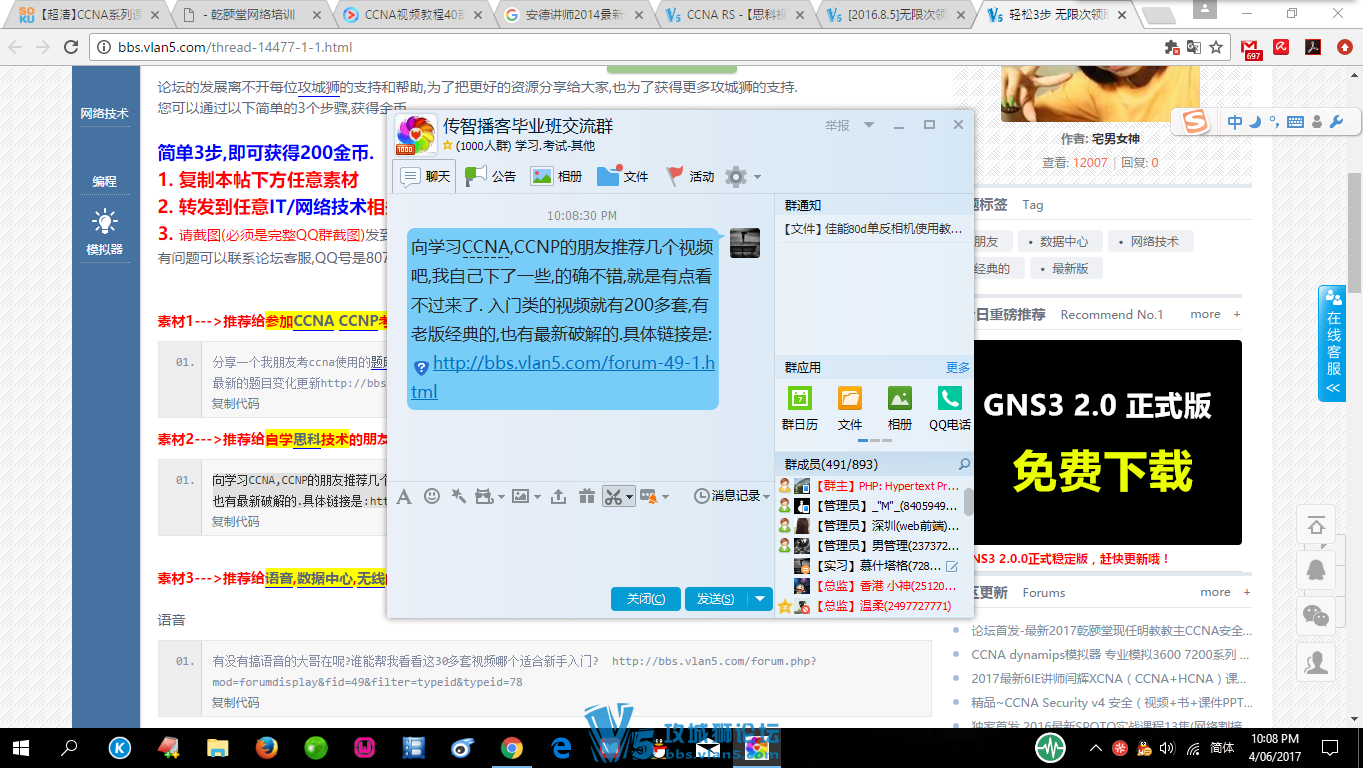
Task: Toggle the Sogou input moon mode icon
Action: (1255, 122)
